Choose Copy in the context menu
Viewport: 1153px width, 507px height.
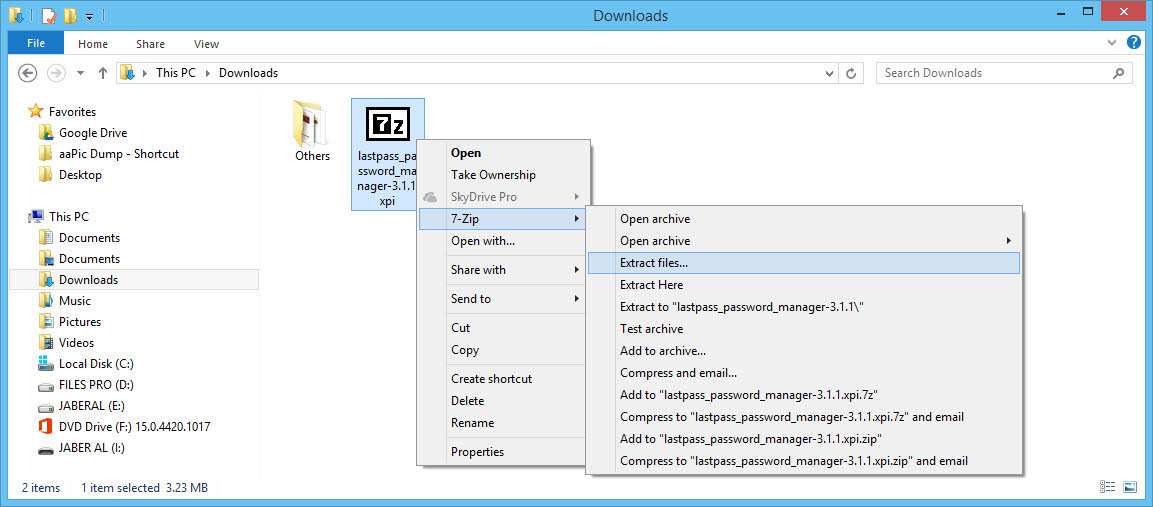pyautogui.click(x=504, y=350)
